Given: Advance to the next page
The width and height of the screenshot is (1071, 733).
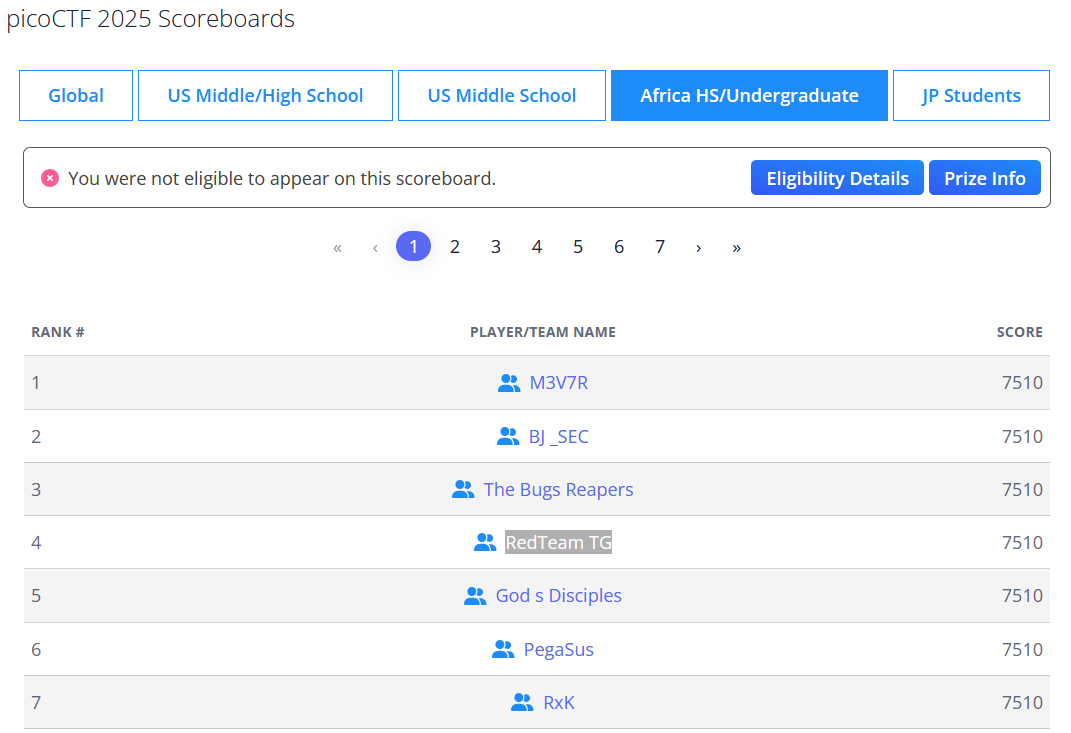Looking at the screenshot, I should click(698, 247).
